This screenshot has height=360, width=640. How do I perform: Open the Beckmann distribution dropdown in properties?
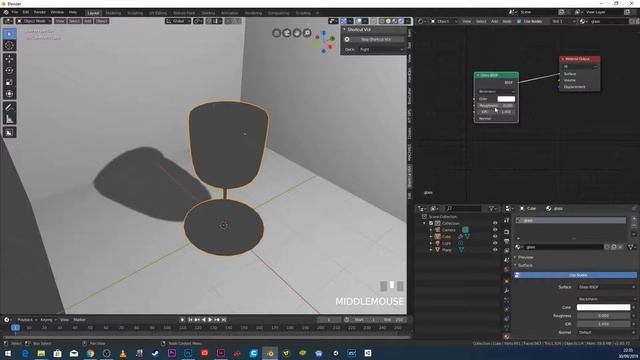(x=607, y=299)
